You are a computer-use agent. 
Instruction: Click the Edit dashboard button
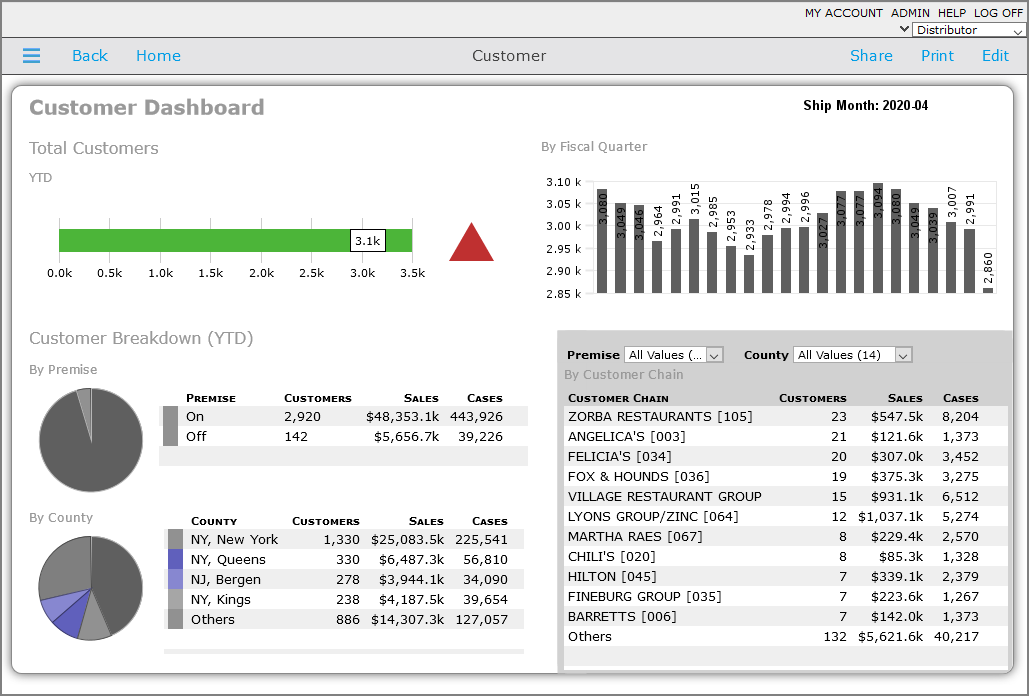click(995, 56)
